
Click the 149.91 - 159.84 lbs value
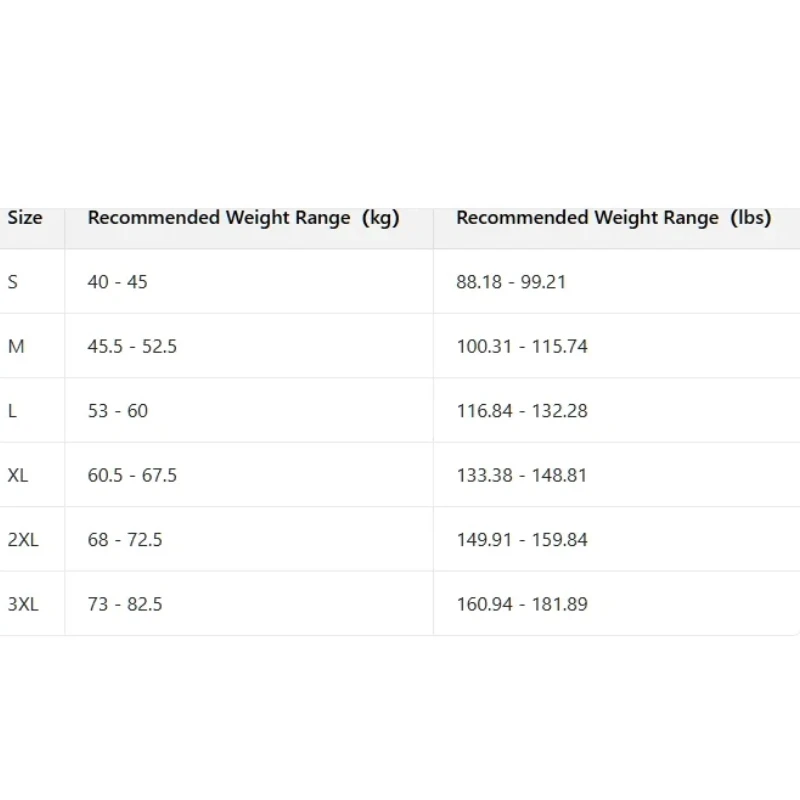coord(522,540)
